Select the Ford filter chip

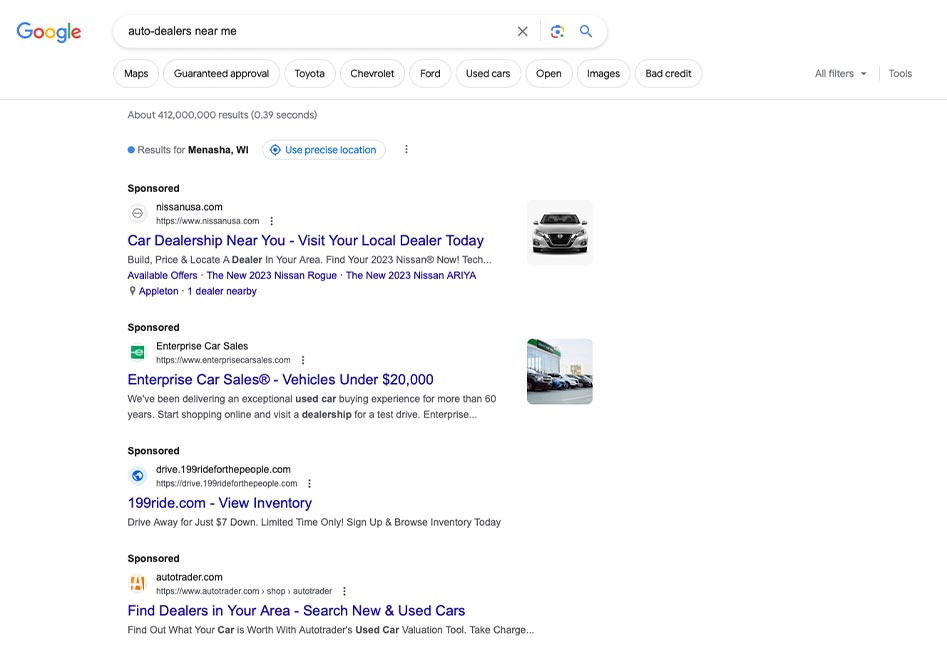point(430,74)
